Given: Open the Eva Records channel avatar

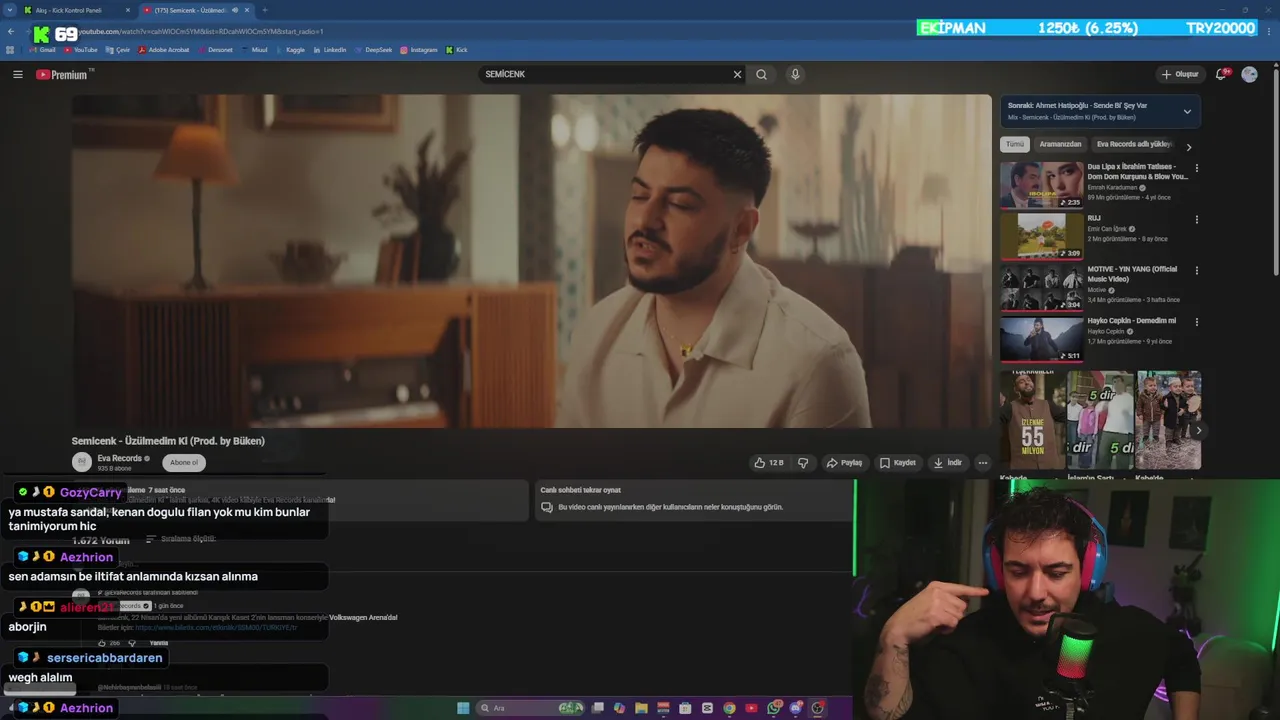Looking at the screenshot, I should [x=82, y=462].
